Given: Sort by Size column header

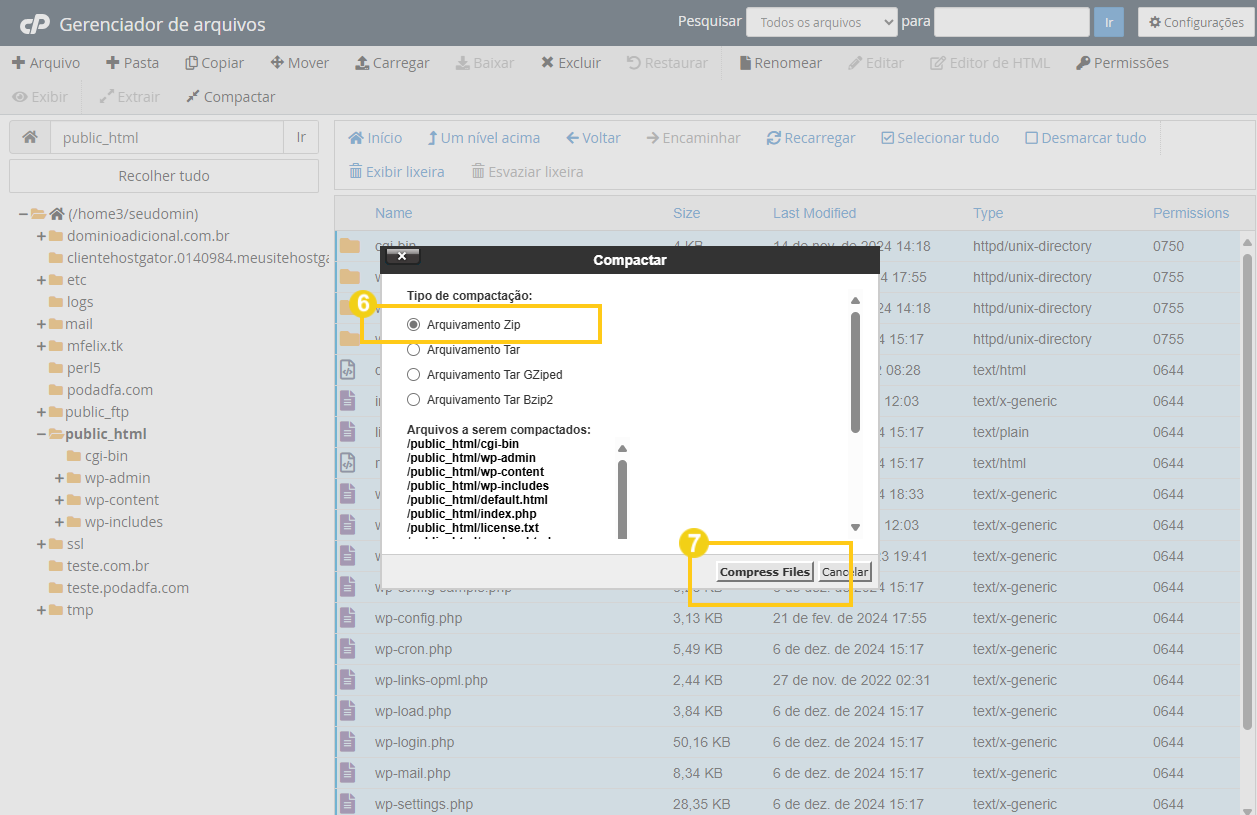Looking at the screenshot, I should 686,213.
